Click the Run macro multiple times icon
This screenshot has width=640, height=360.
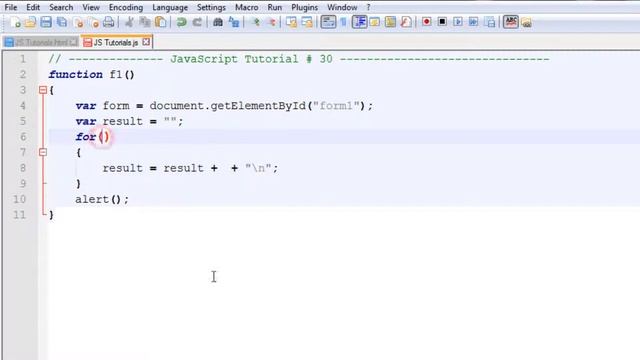[473, 22]
